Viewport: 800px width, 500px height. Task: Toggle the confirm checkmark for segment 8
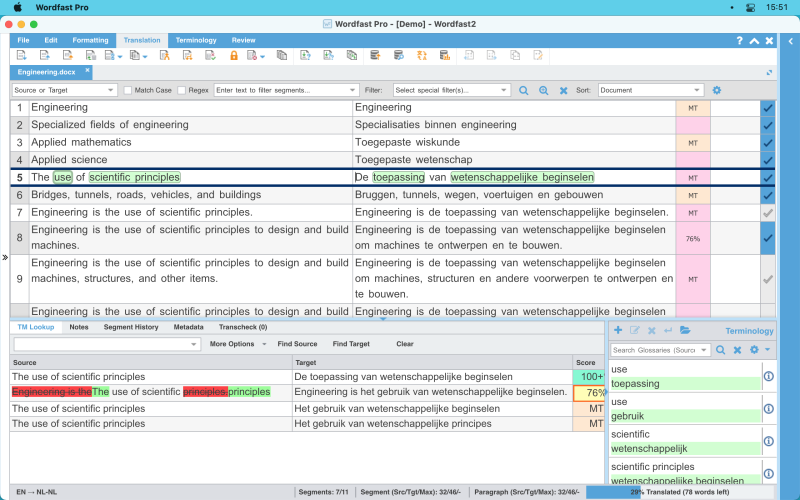tap(767, 238)
